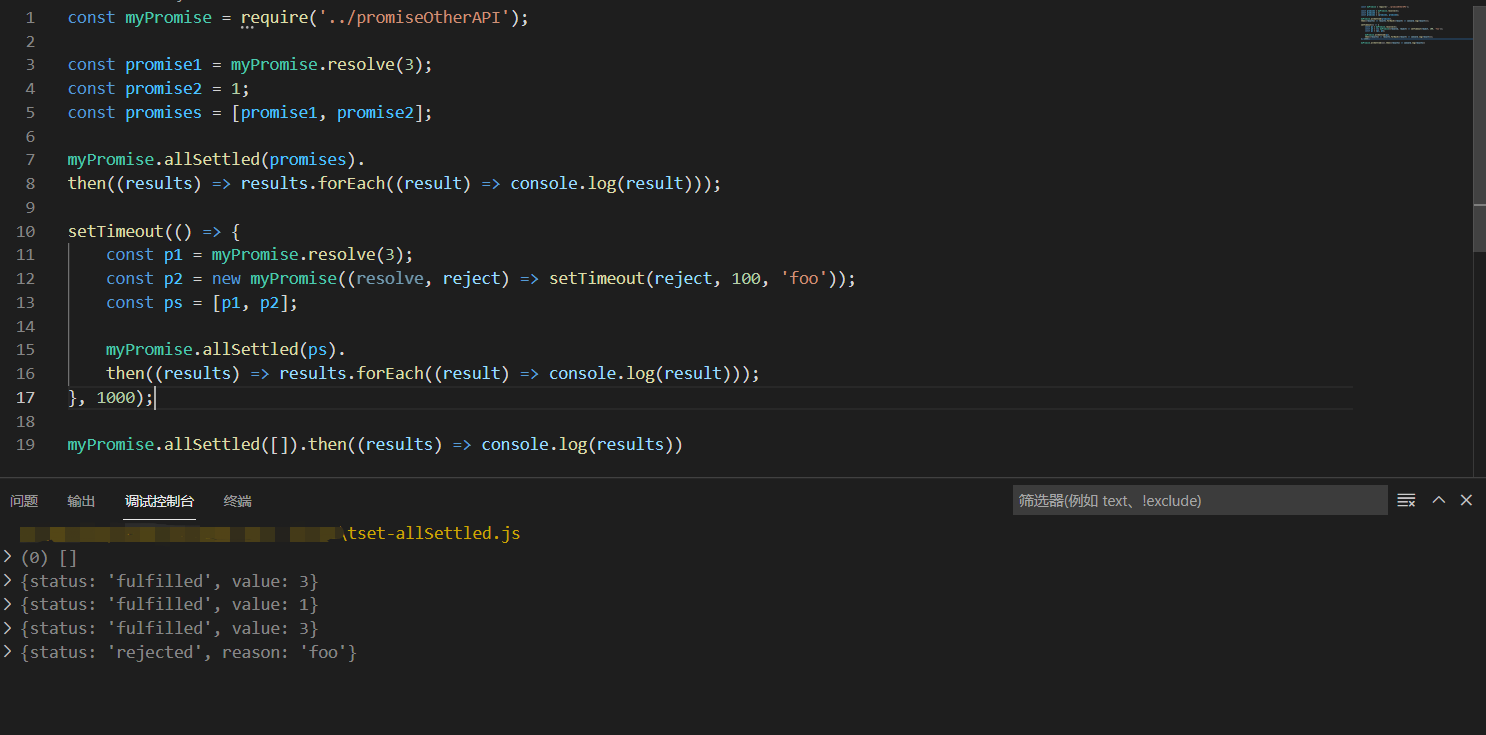
Task: Clear the debug console output
Action: point(1406,501)
